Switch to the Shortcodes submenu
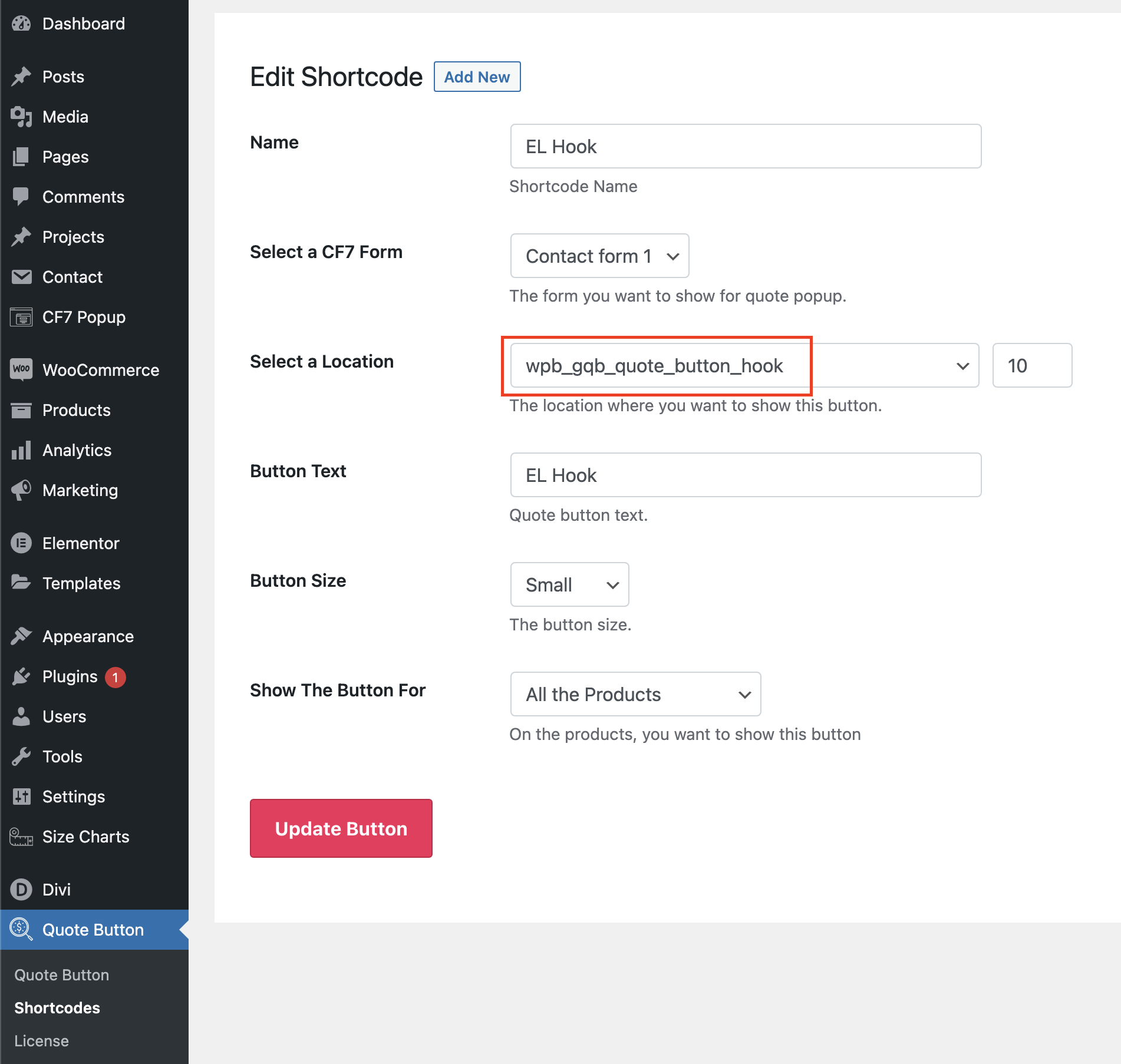Screen dimensions: 1121x1064 coord(57,1007)
